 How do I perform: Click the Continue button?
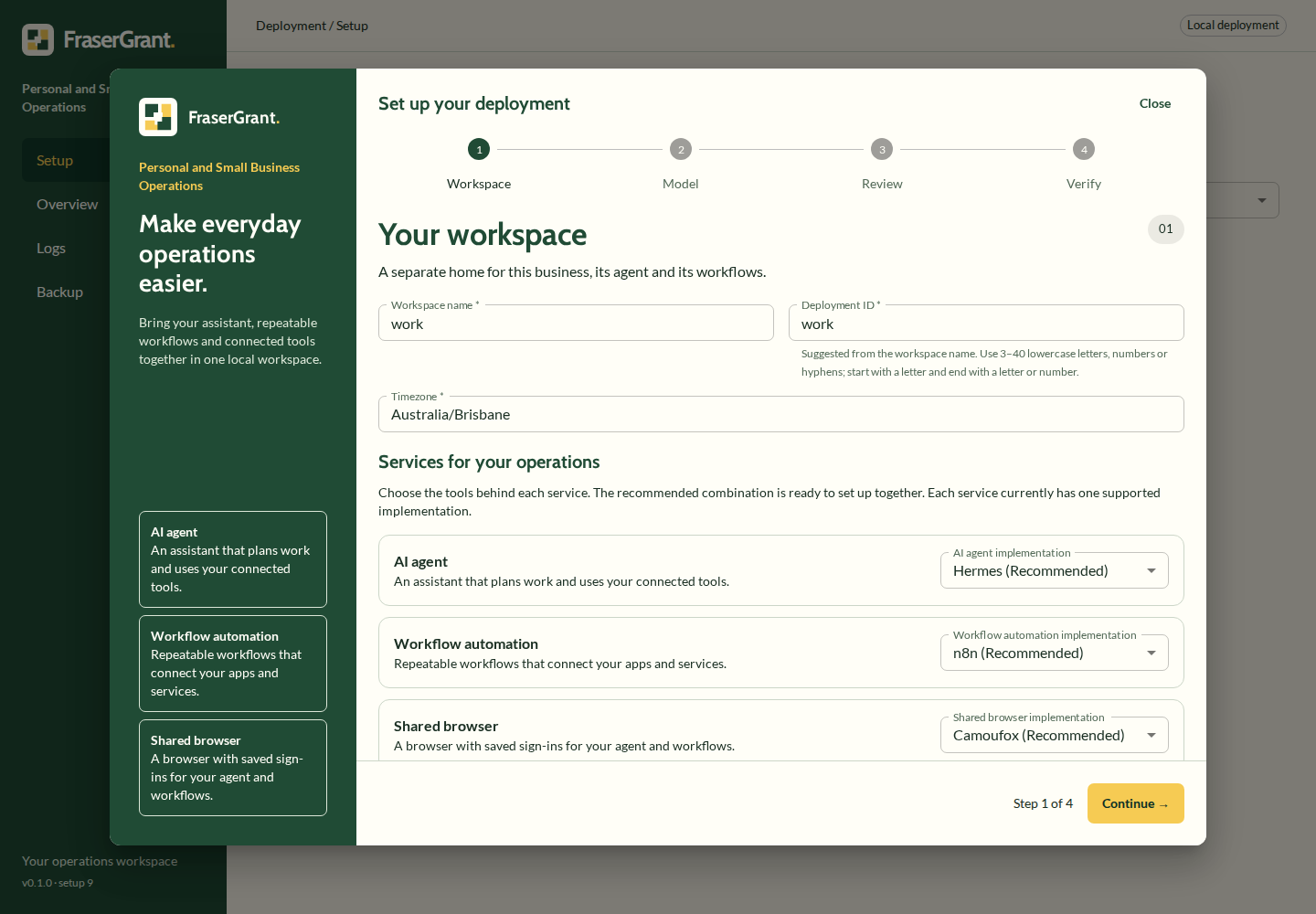1136,803
